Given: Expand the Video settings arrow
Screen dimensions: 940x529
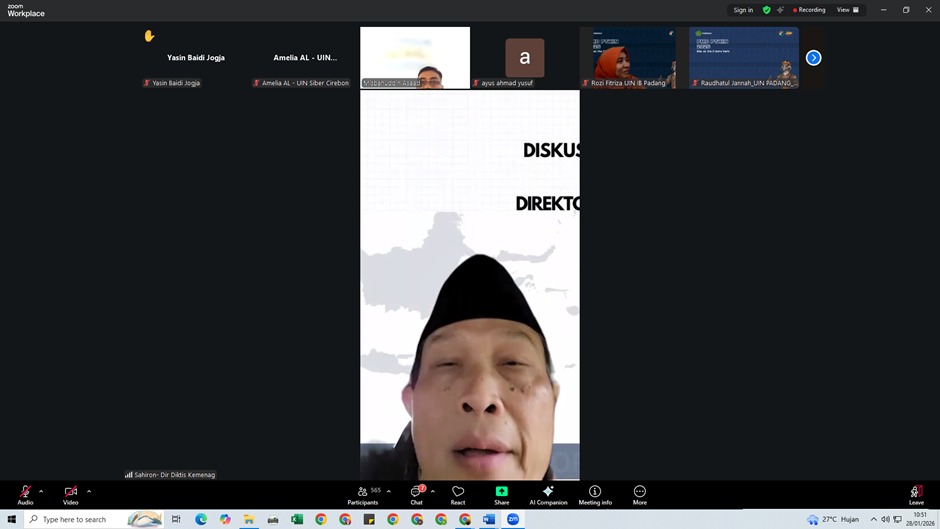Looking at the screenshot, I should pyautogui.click(x=89, y=491).
